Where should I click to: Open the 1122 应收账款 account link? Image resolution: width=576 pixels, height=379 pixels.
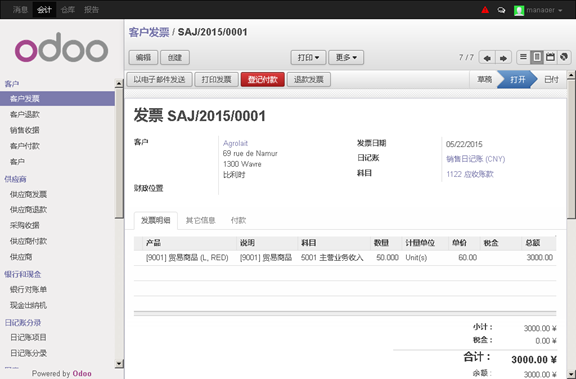coord(470,174)
